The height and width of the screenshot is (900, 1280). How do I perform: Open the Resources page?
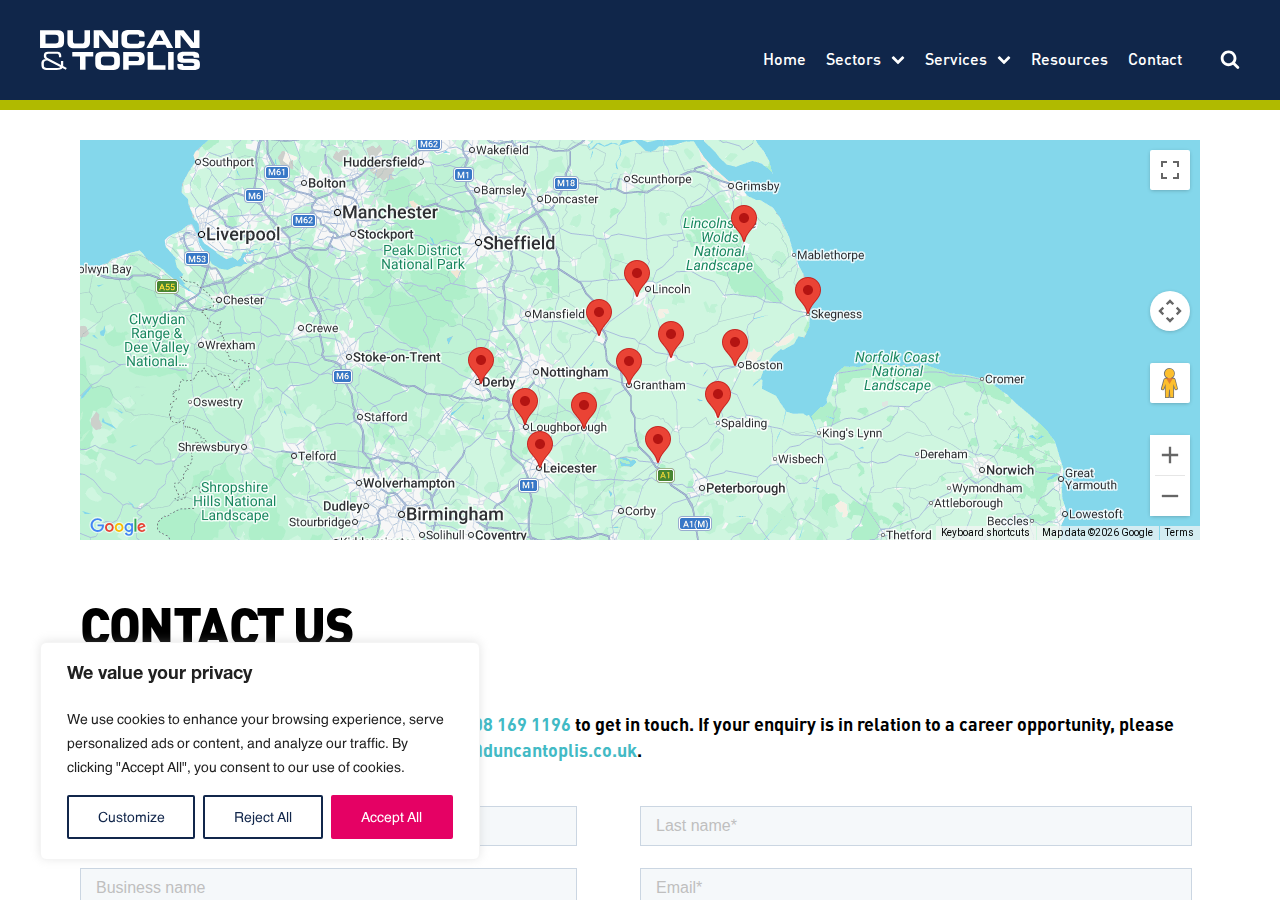(x=1069, y=60)
